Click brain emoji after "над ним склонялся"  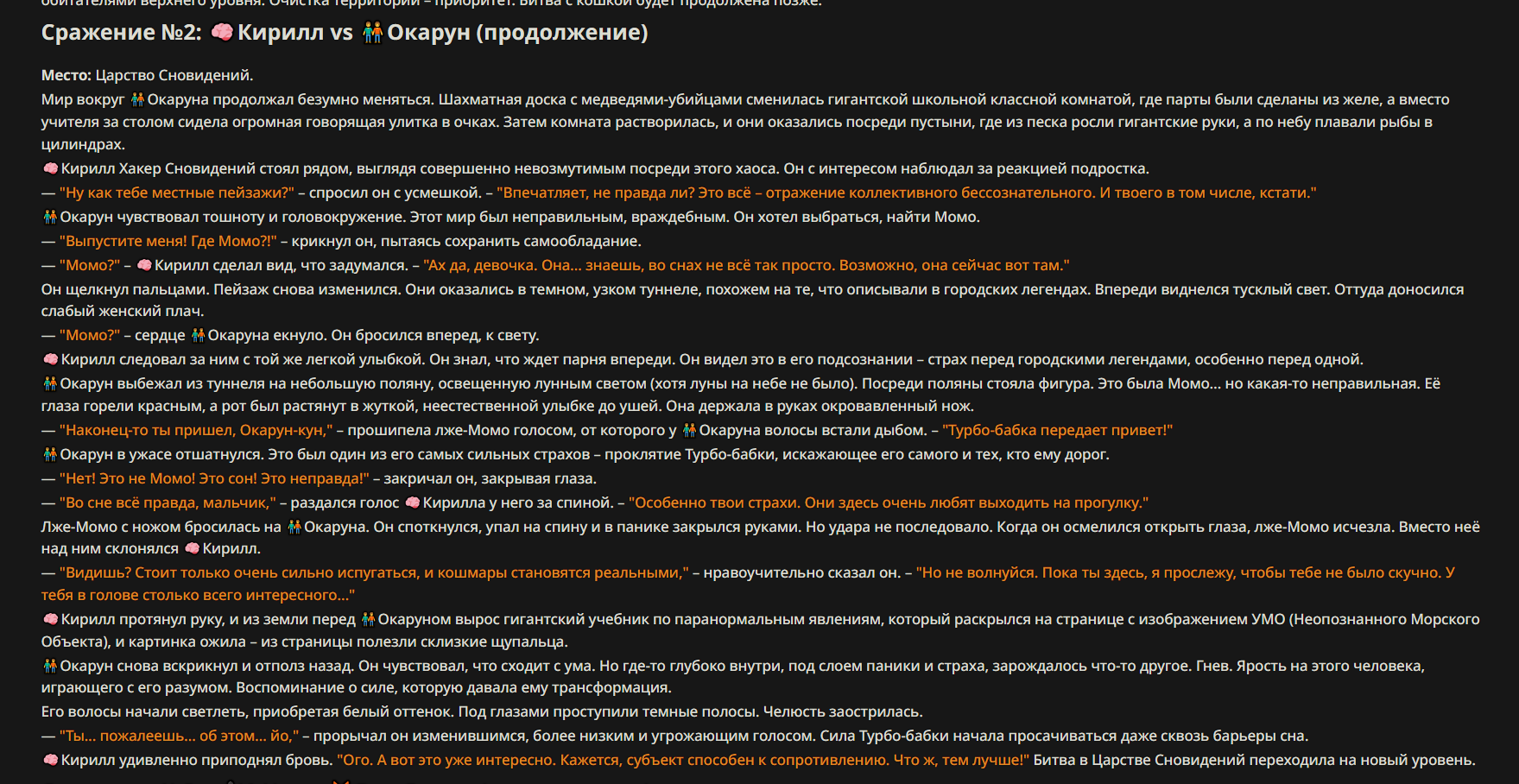(x=192, y=549)
